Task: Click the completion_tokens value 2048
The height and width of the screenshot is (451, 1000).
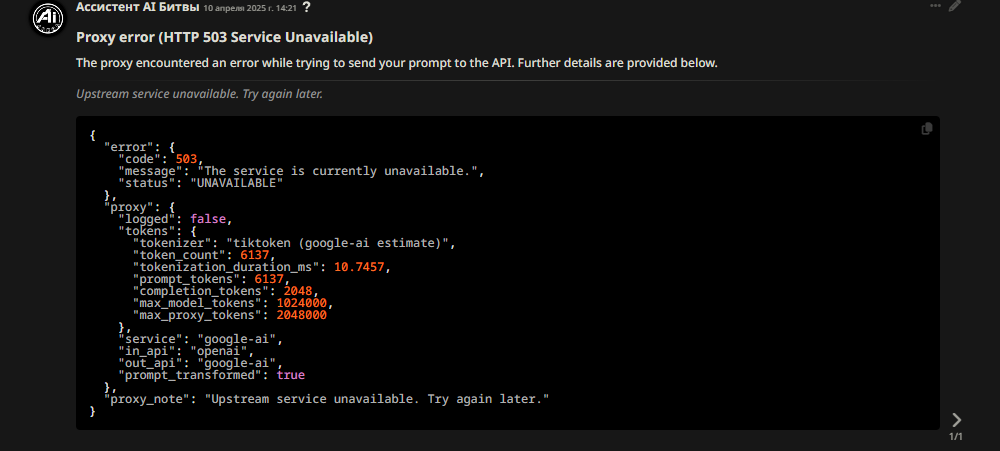Action: tap(298, 292)
